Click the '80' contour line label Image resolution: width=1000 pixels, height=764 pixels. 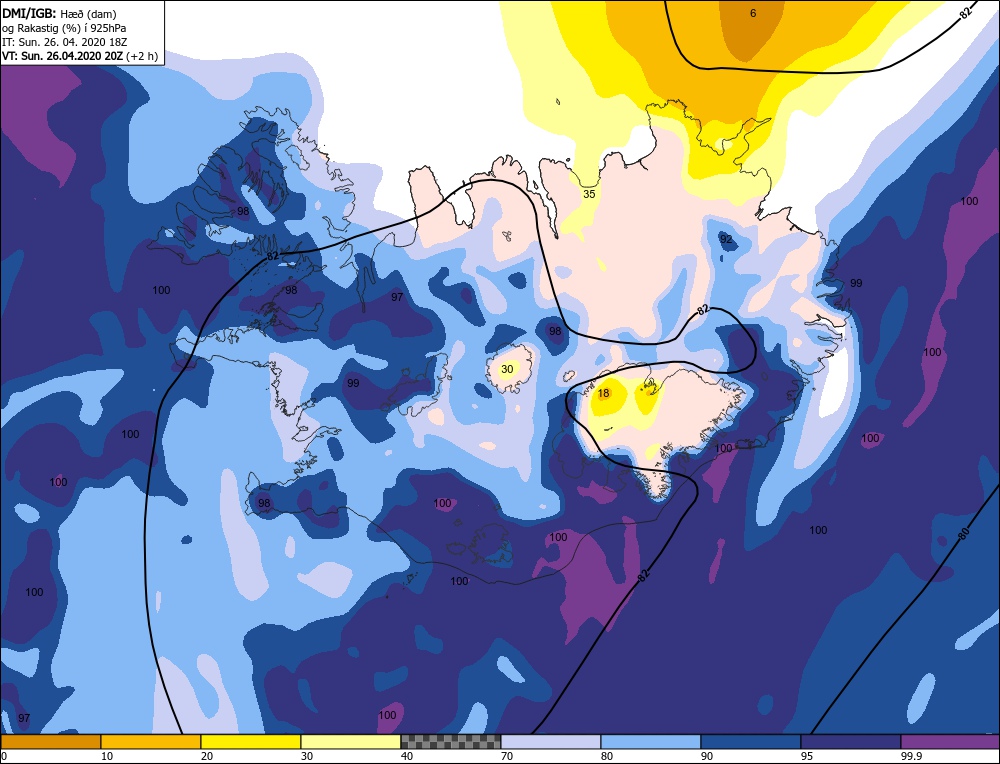pyautogui.click(x=964, y=533)
